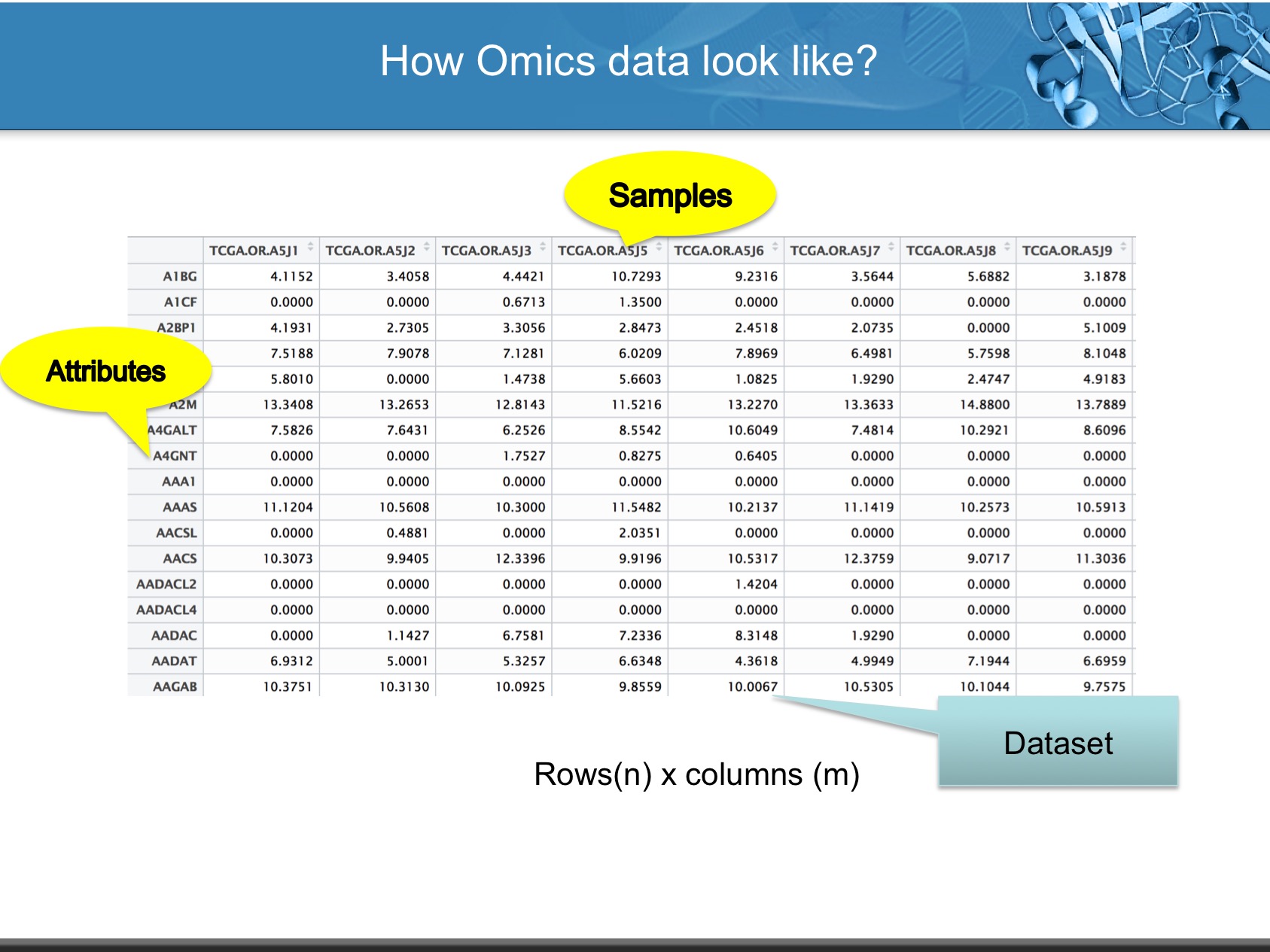Click the protein ribbon graphic in banner
This screenshot has height=952, width=1270.
[1144, 64]
